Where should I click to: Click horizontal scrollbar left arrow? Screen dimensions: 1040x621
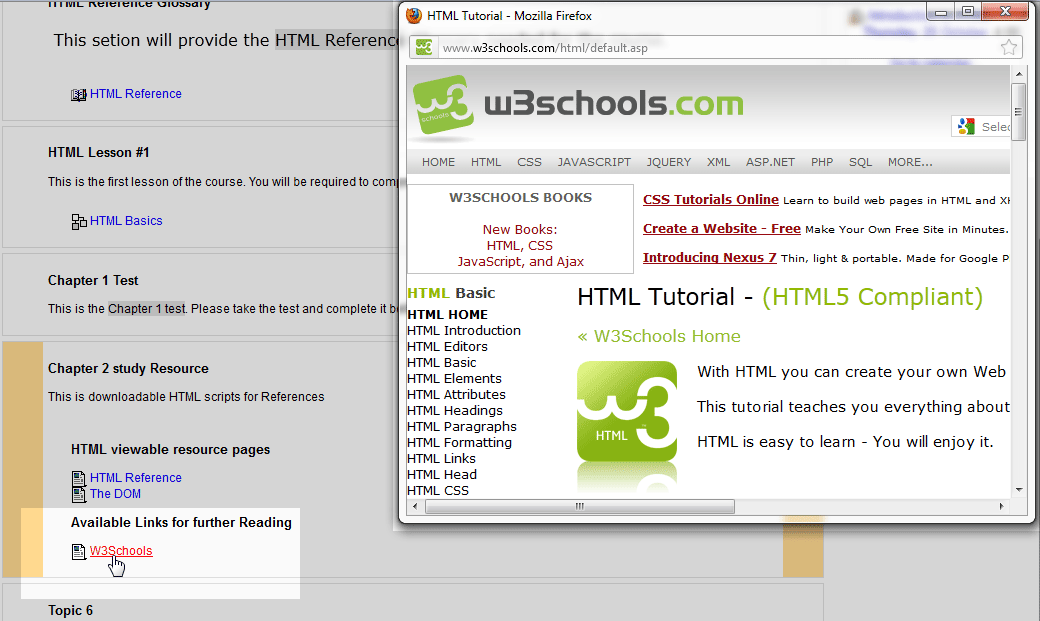coord(416,506)
